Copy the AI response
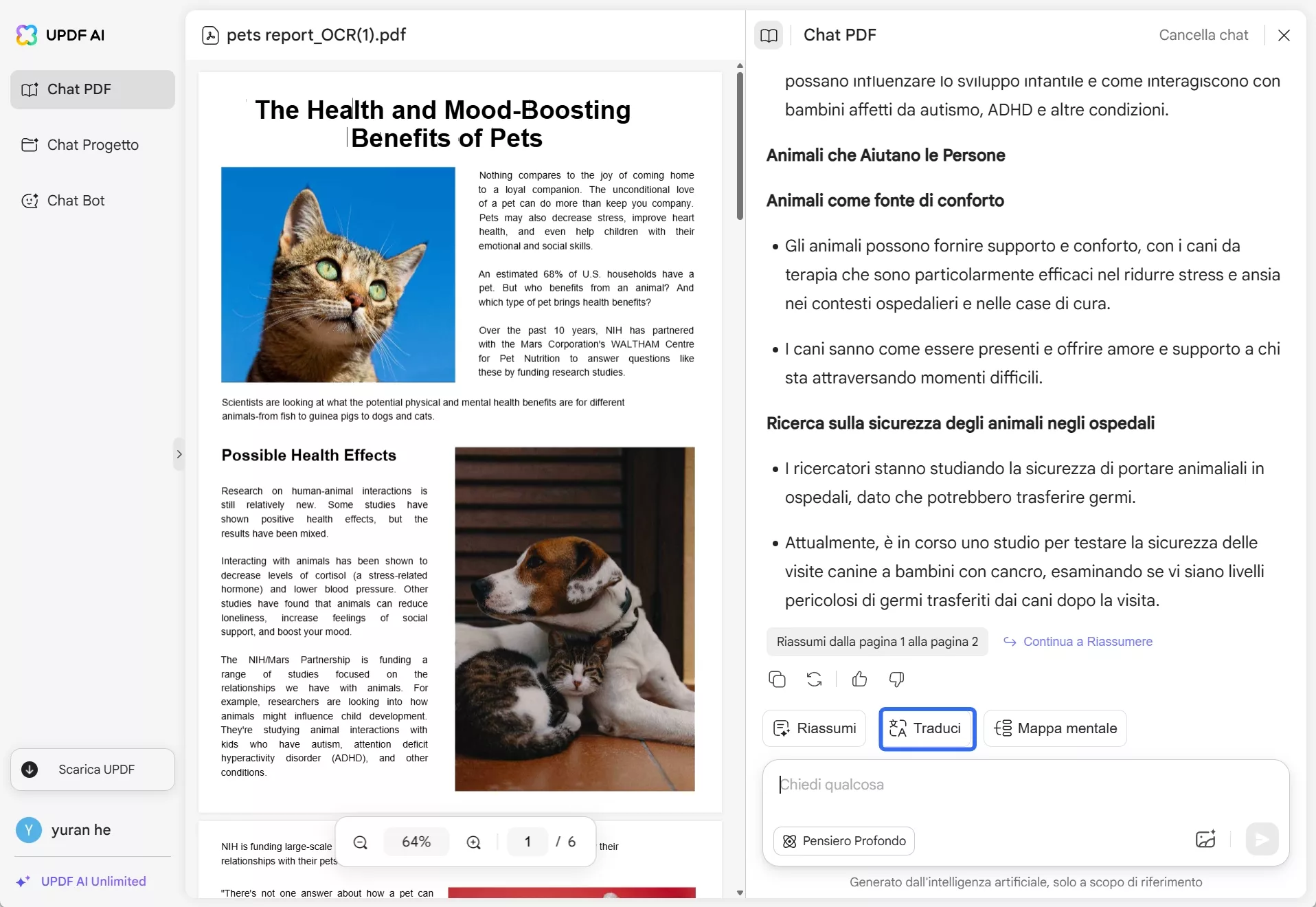The image size is (1316, 907). (x=777, y=680)
